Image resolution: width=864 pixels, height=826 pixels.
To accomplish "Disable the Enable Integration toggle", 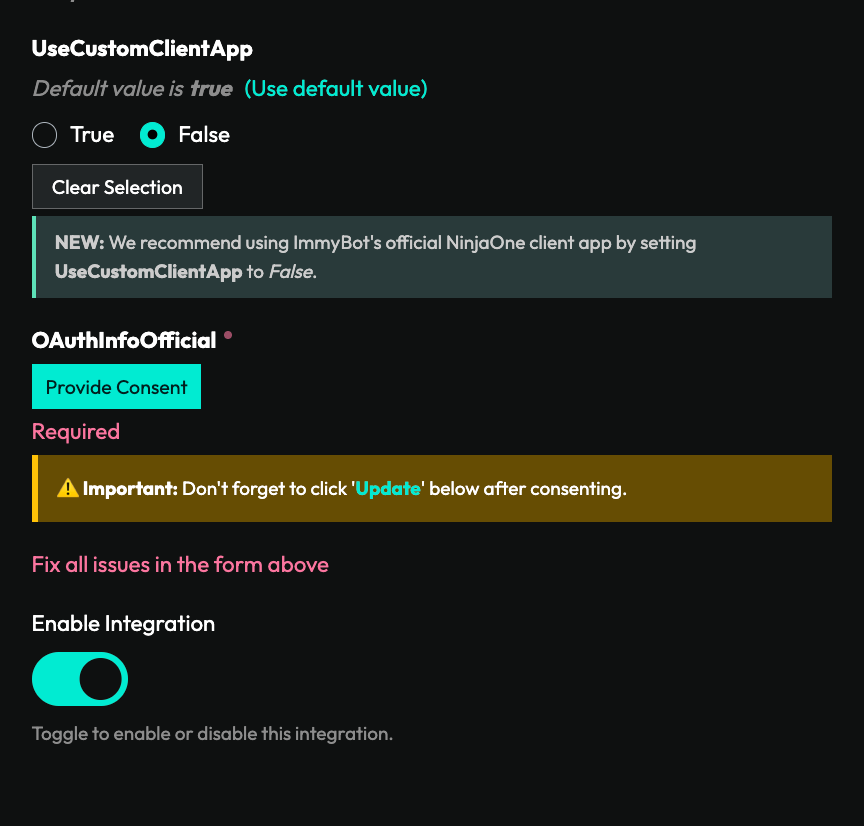I will (x=80, y=678).
